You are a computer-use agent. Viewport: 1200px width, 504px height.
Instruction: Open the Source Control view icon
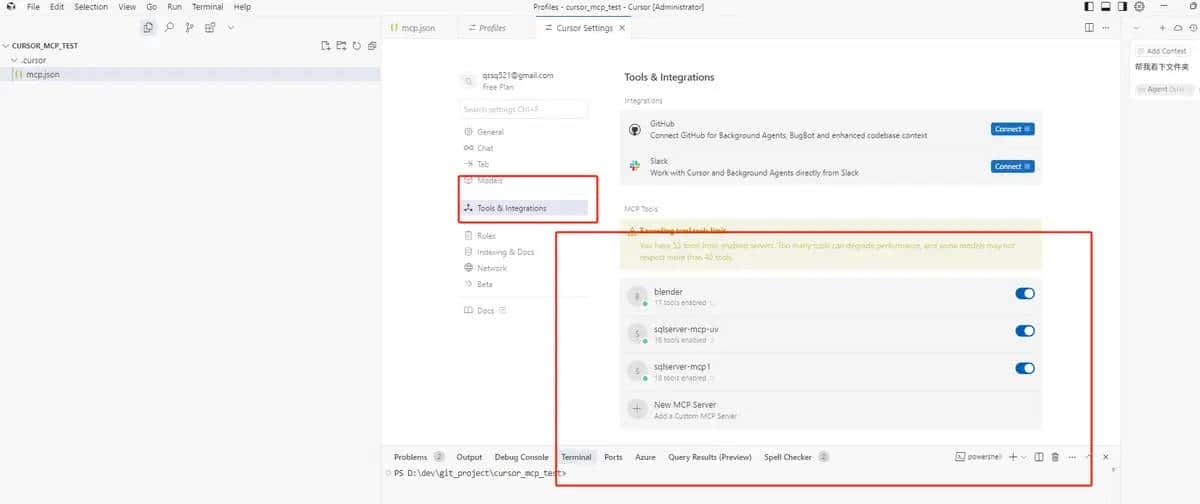(x=189, y=28)
